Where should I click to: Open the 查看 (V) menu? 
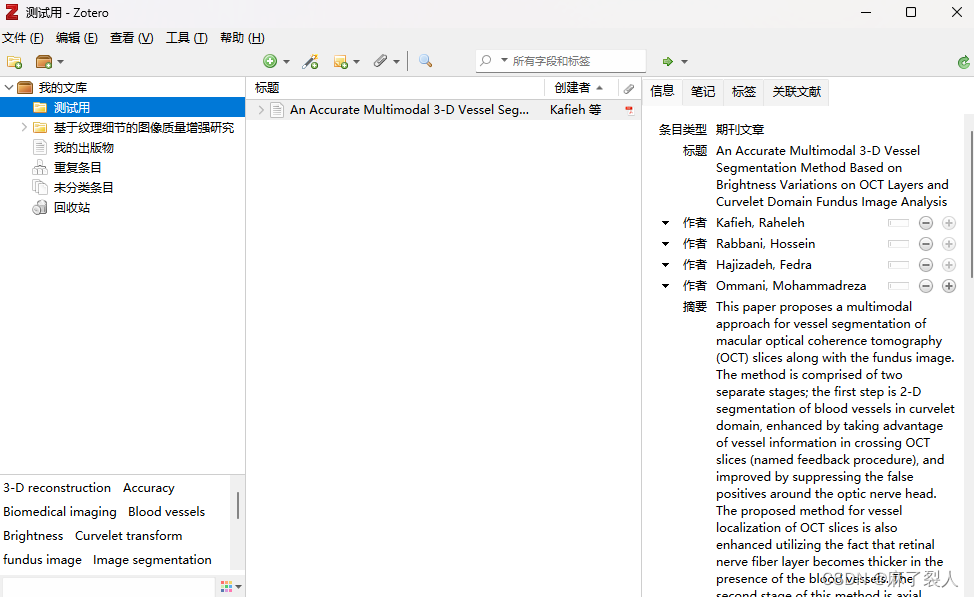132,38
